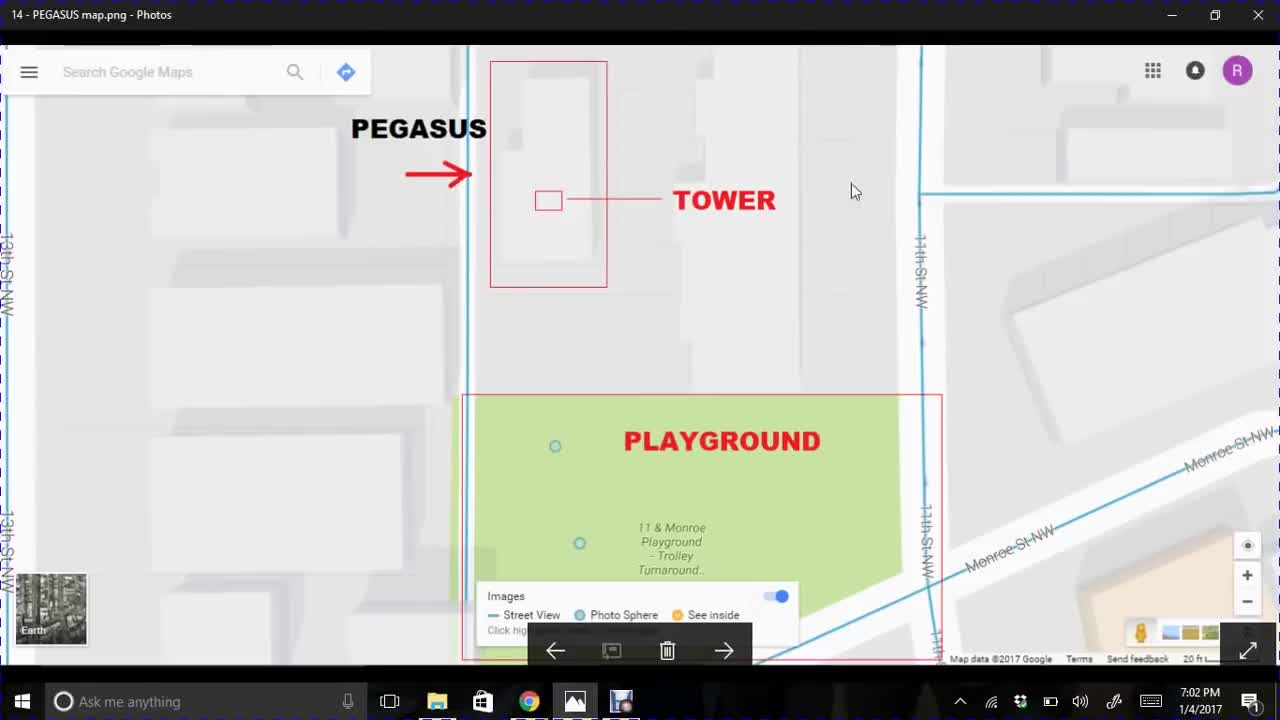Pick up the yellow Pegman figure
Image resolution: width=1280 pixels, height=720 pixels.
(x=1141, y=633)
